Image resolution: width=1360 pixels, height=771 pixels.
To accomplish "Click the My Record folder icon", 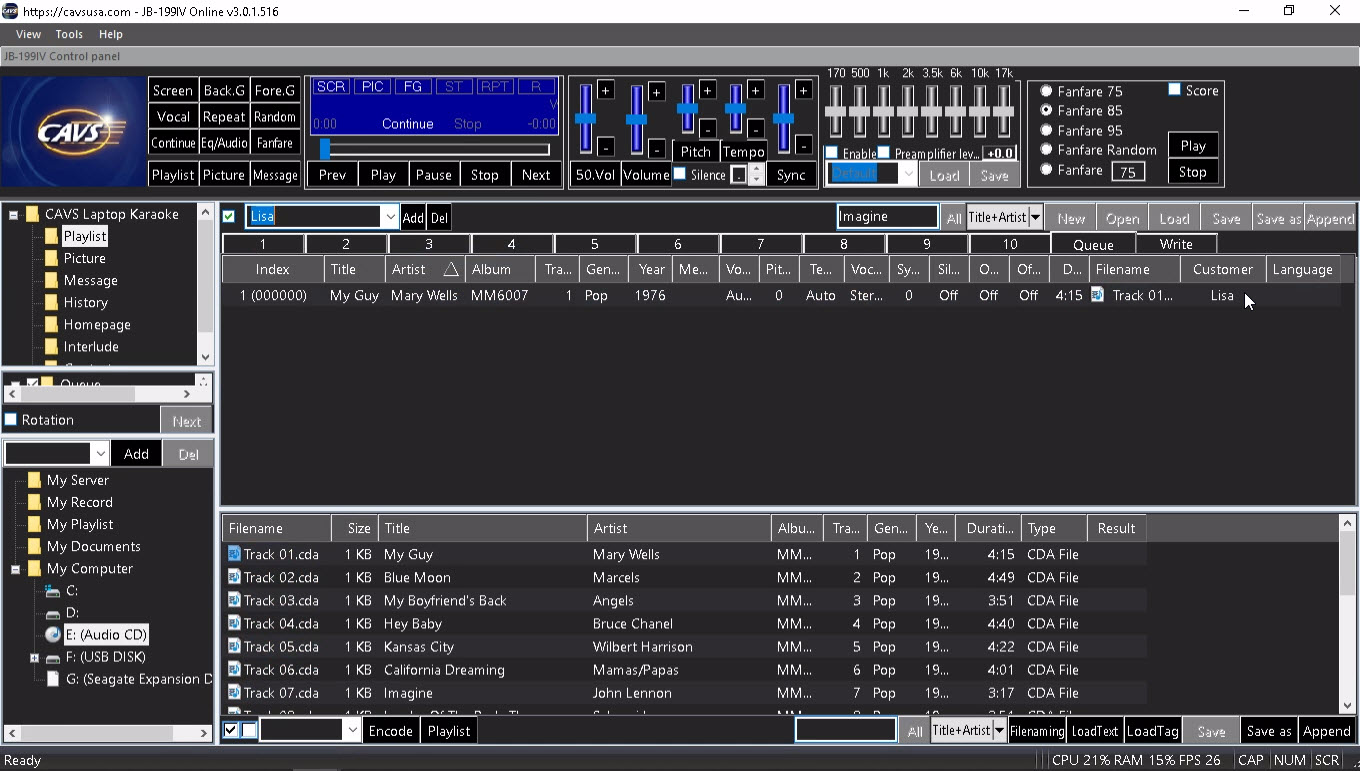I will point(35,502).
